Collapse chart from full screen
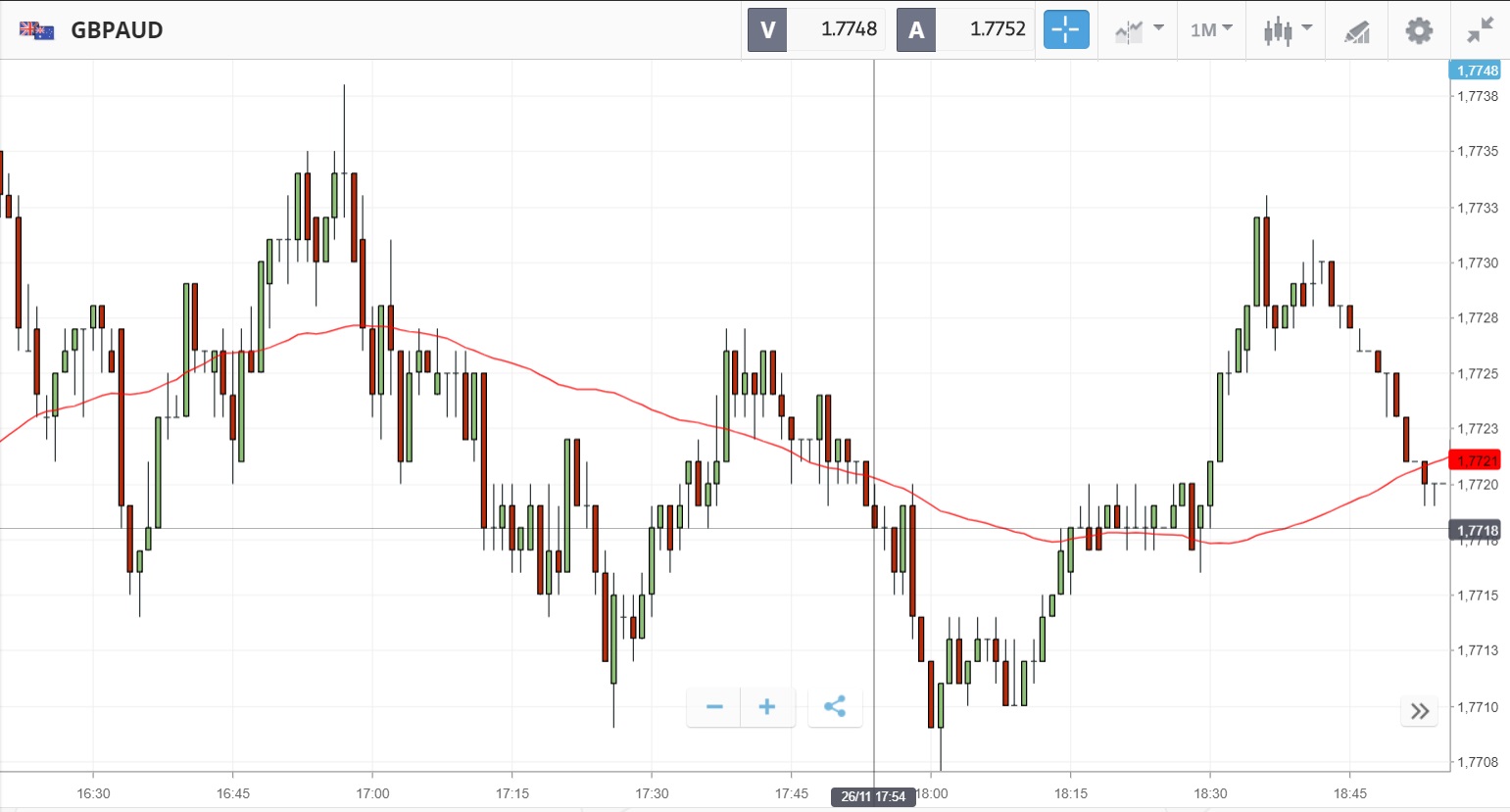The height and width of the screenshot is (812, 1510). pyautogui.click(x=1480, y=30)
